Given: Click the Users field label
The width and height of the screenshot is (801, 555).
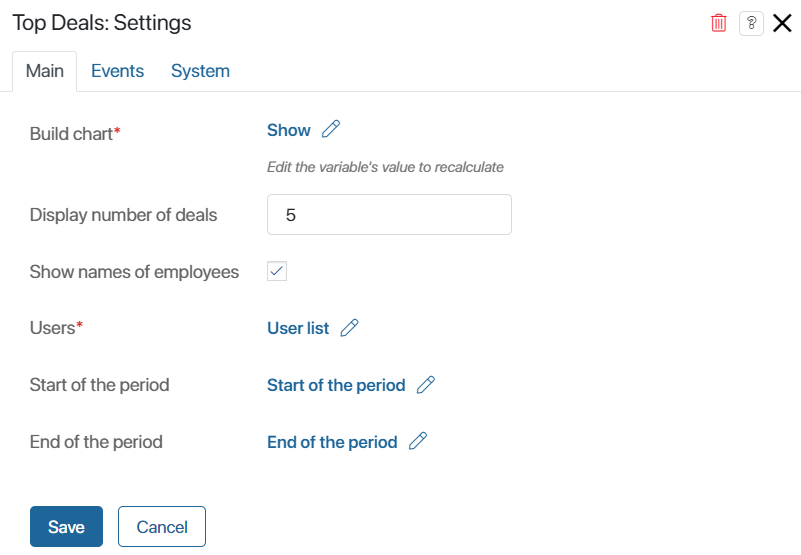Looking at the screenshot, I should tap(56, 328).
